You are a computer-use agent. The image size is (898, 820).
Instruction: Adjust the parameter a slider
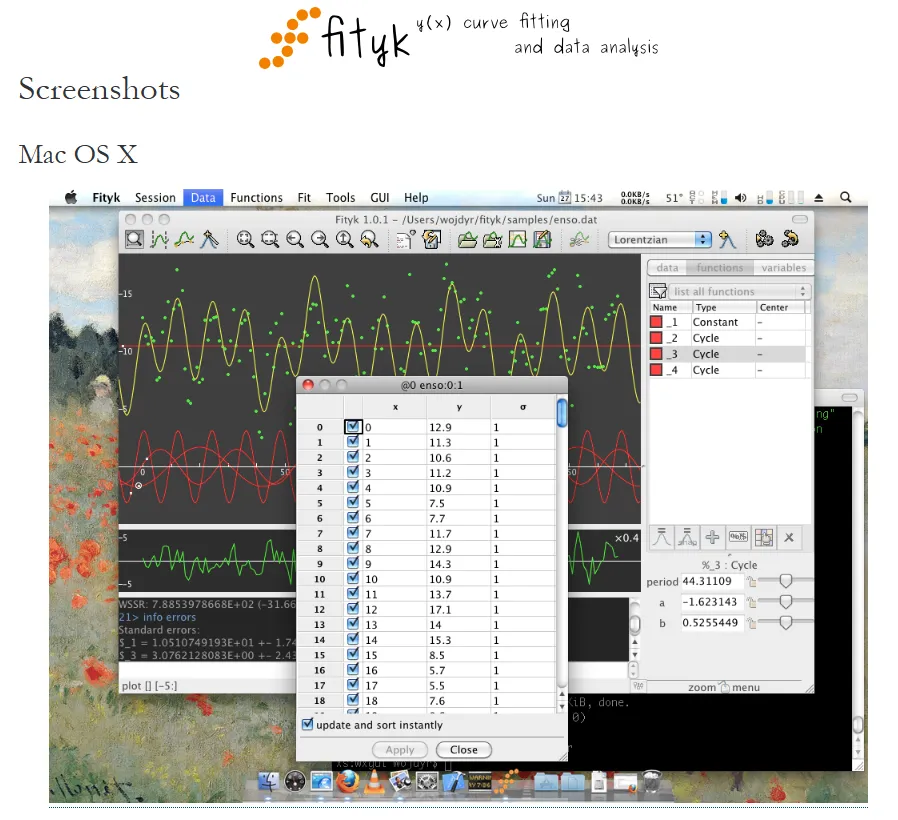[x=786, y=602]
